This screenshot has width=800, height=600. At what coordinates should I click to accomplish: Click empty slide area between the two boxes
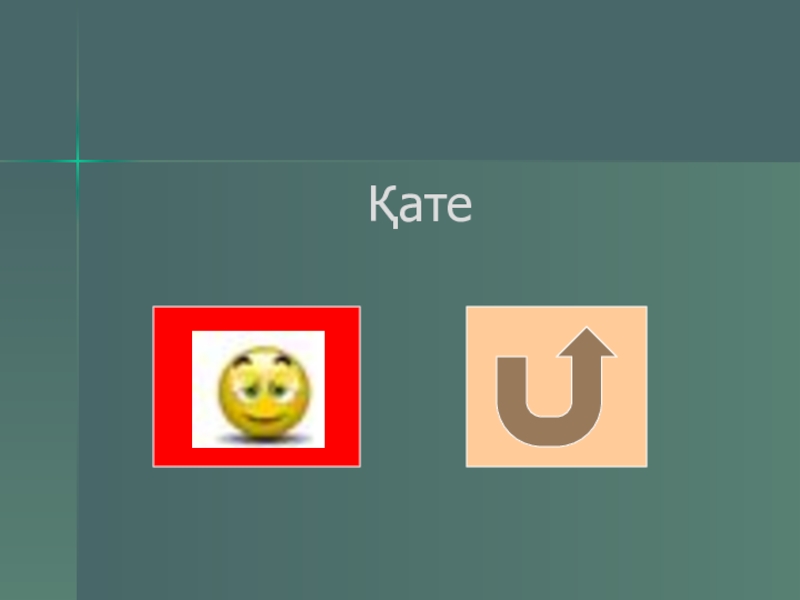point(413,387)
